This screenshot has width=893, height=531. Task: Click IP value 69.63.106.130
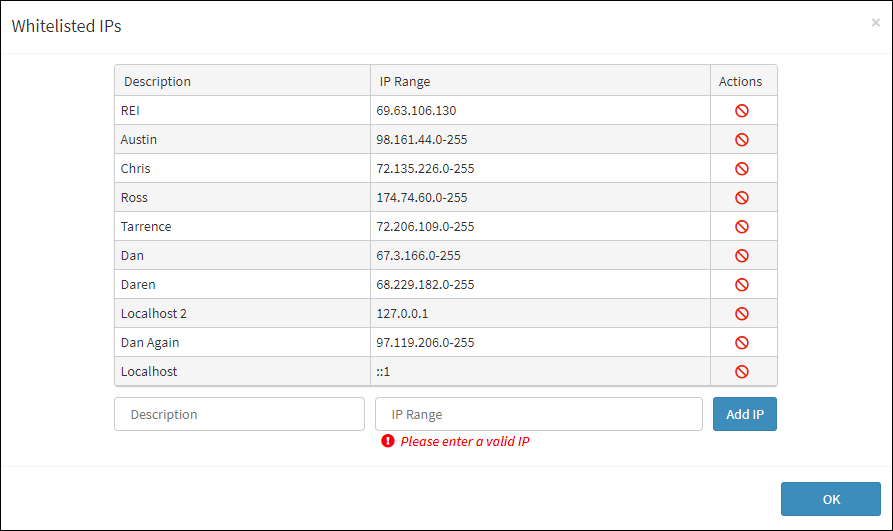coord(416,111)
